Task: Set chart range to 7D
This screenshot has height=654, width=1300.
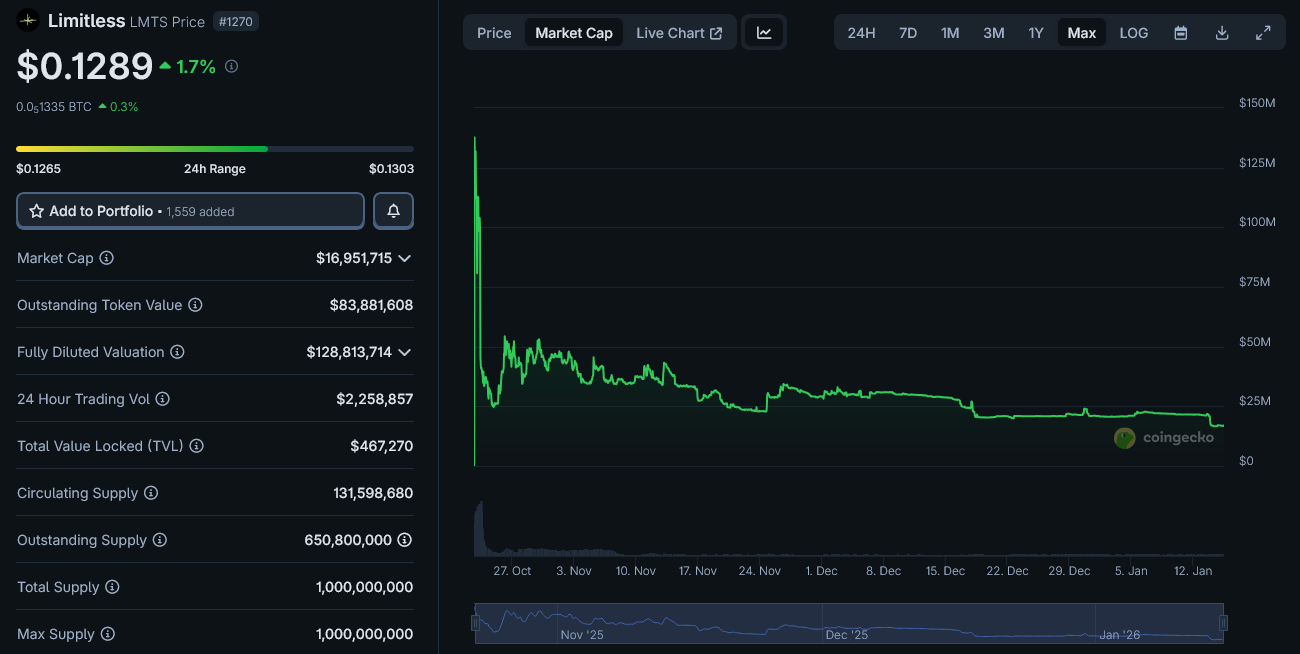Action: pos(908,33)
